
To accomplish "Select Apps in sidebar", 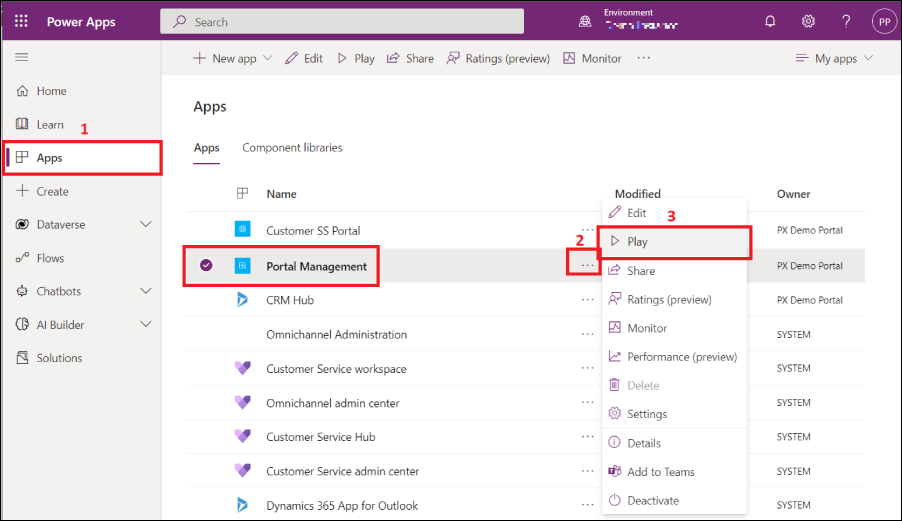I will (82, 158).
